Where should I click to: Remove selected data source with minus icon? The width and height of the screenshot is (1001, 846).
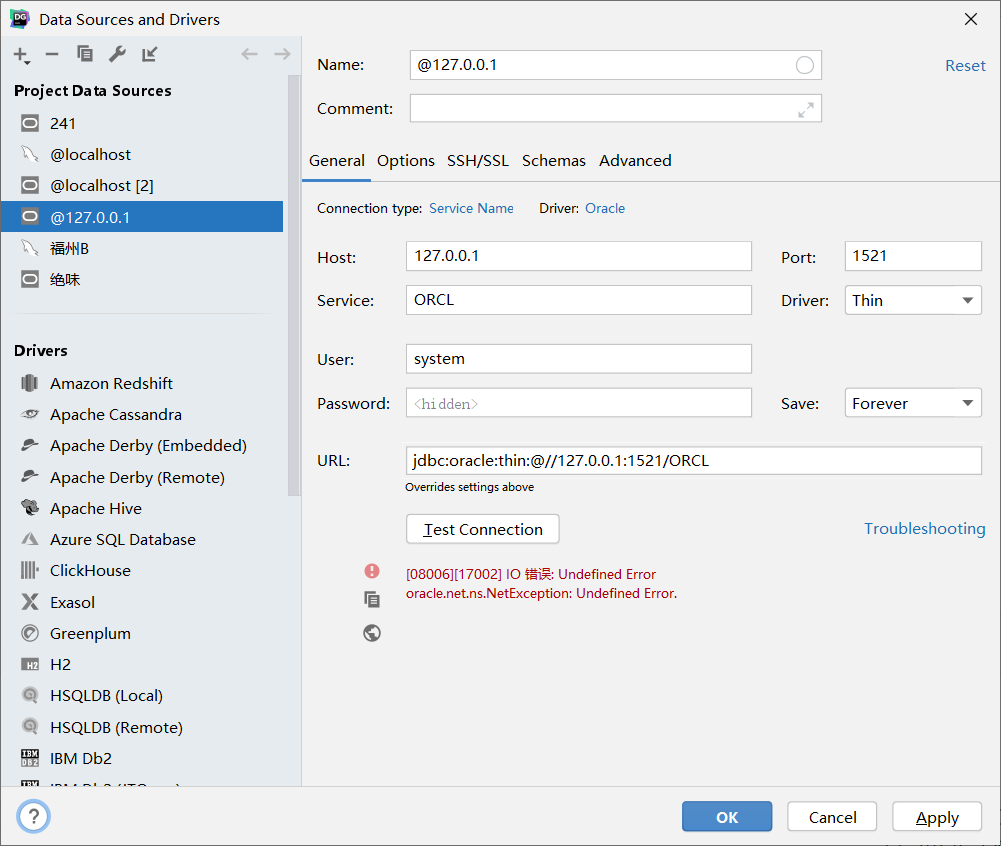coord(52,55)
